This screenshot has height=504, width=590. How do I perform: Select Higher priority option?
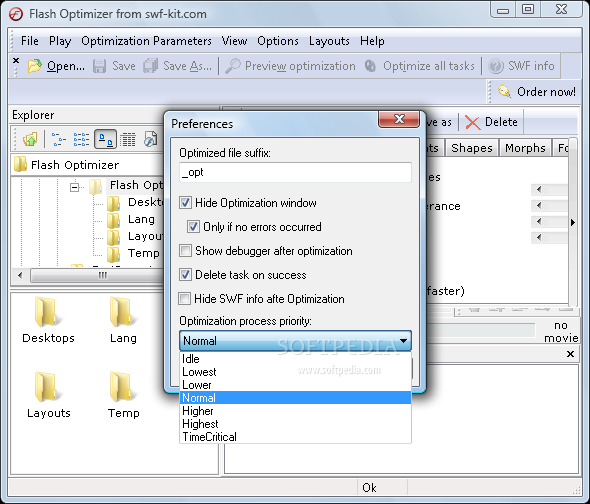[295, 411]
